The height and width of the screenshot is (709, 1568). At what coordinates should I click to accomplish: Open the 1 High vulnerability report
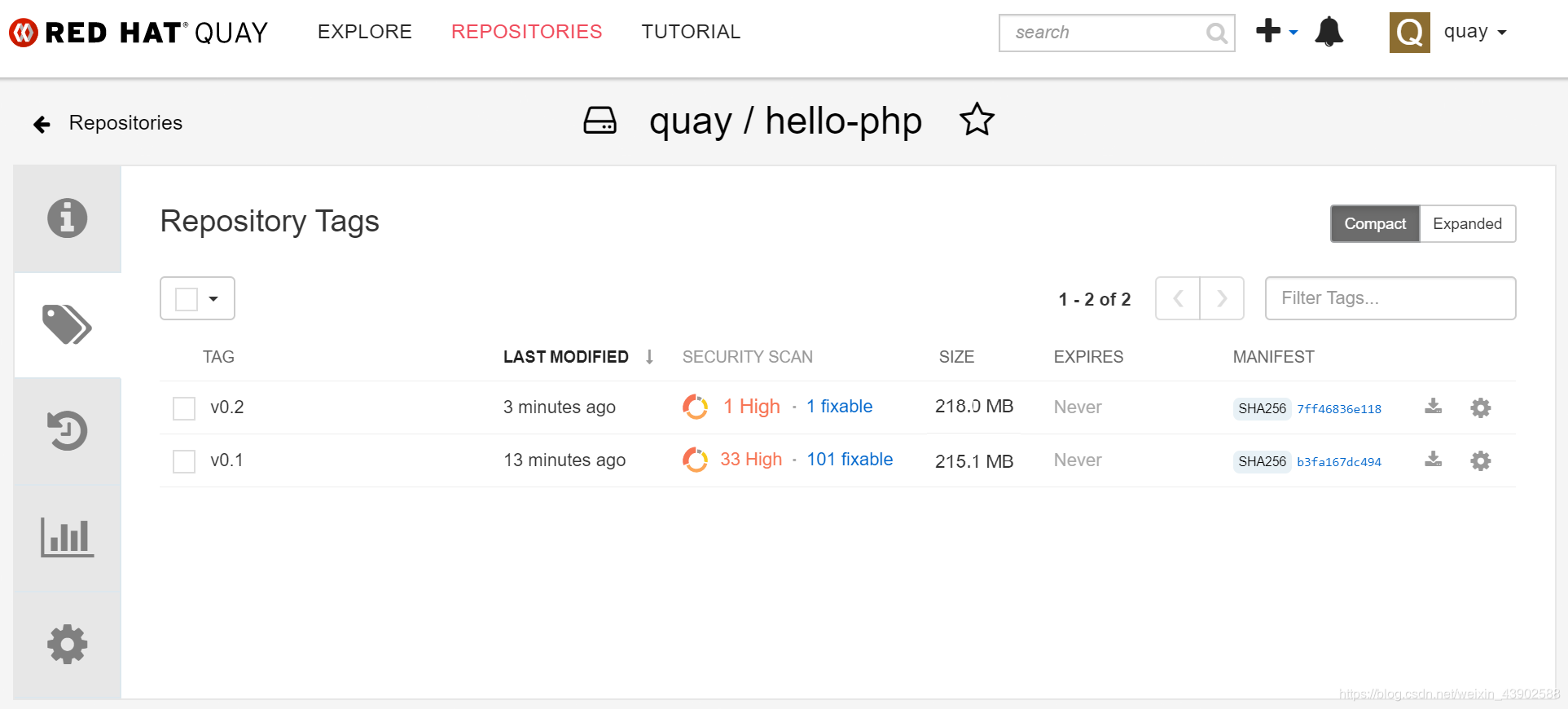pos(752,407)
